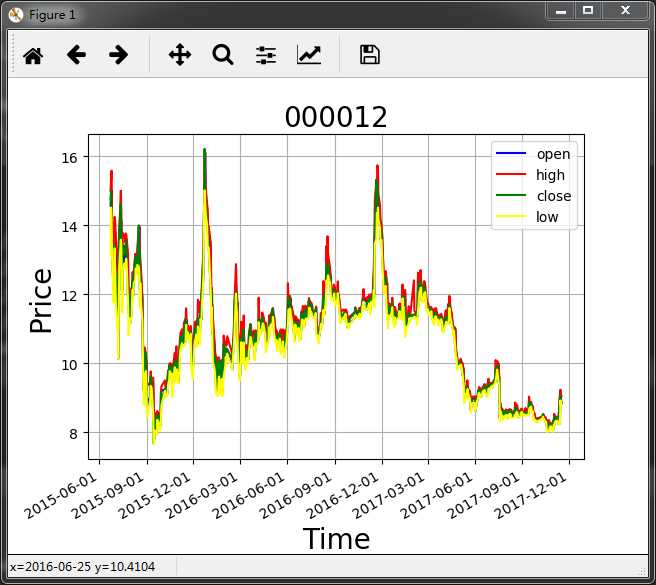Click the 2016-06-01 date tick label
The image size is (656, 585).
click(249, 497)
